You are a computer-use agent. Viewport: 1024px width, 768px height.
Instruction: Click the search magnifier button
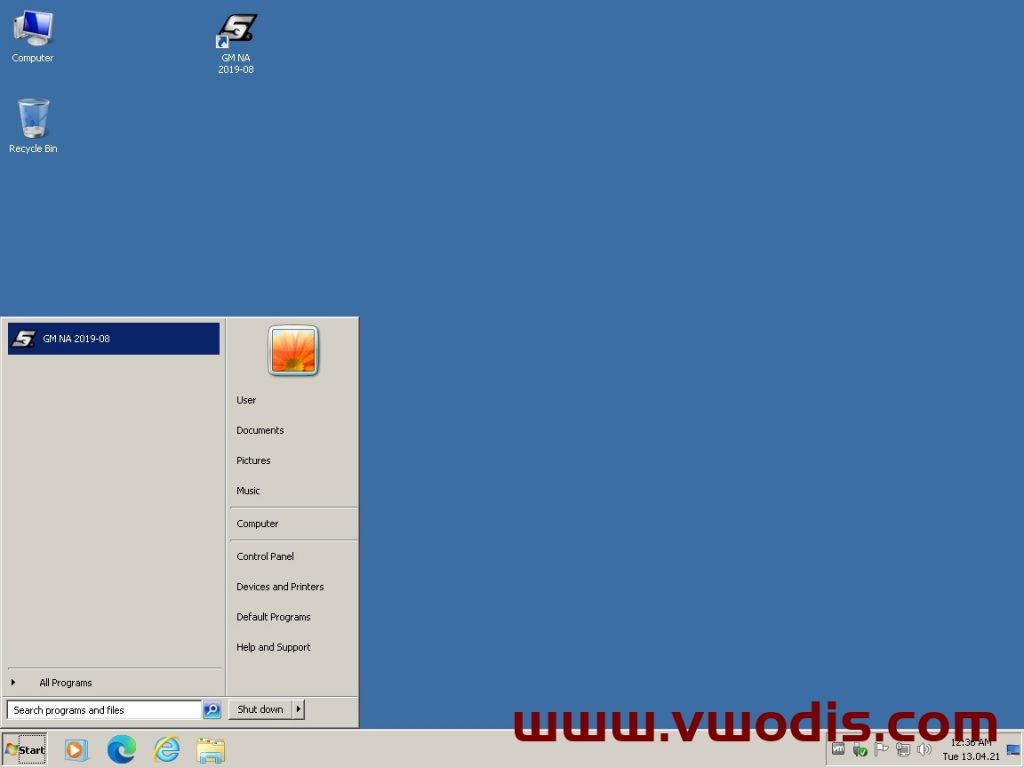point(212,710)
